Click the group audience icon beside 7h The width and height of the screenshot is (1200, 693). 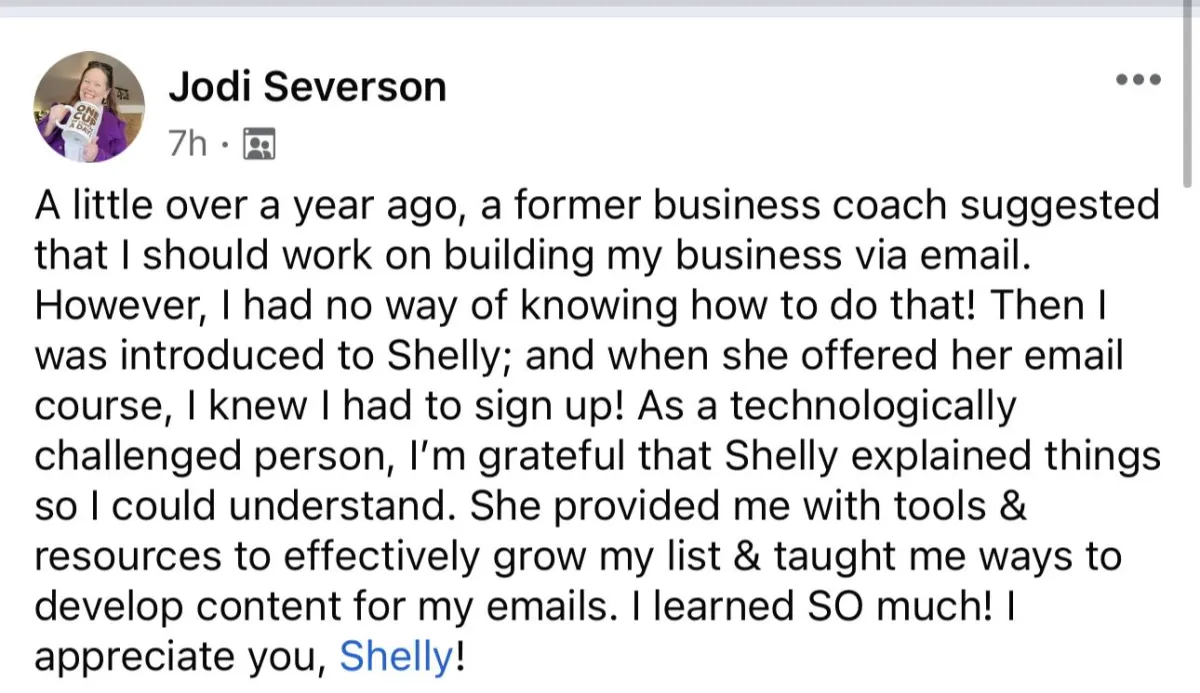[x=258, y=146]
